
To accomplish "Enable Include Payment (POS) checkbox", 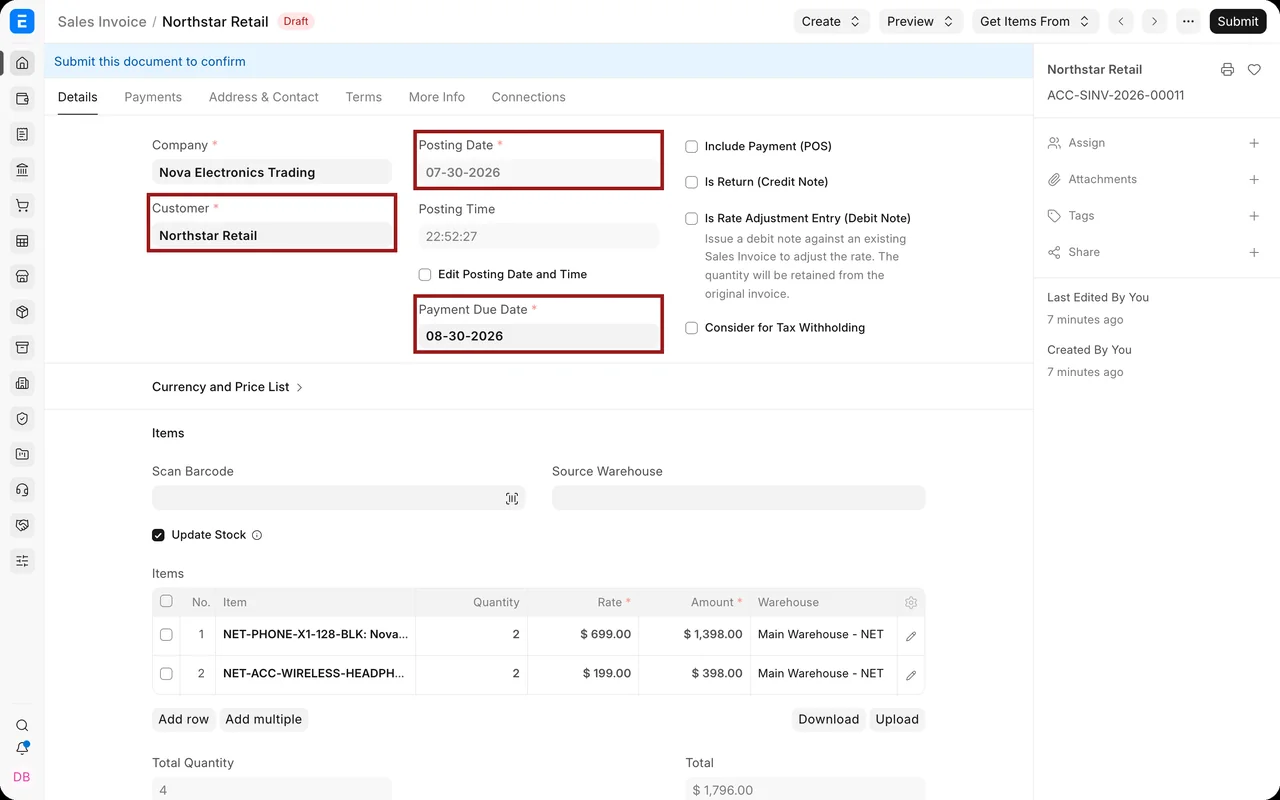I will coord(691,147).
